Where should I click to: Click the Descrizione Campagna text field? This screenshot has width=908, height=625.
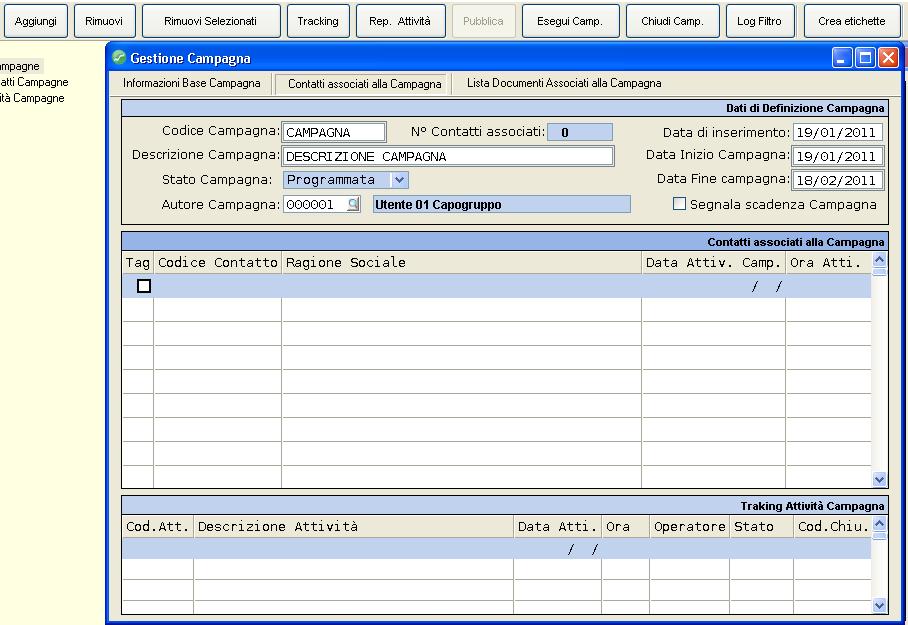[x=448, y=156]
